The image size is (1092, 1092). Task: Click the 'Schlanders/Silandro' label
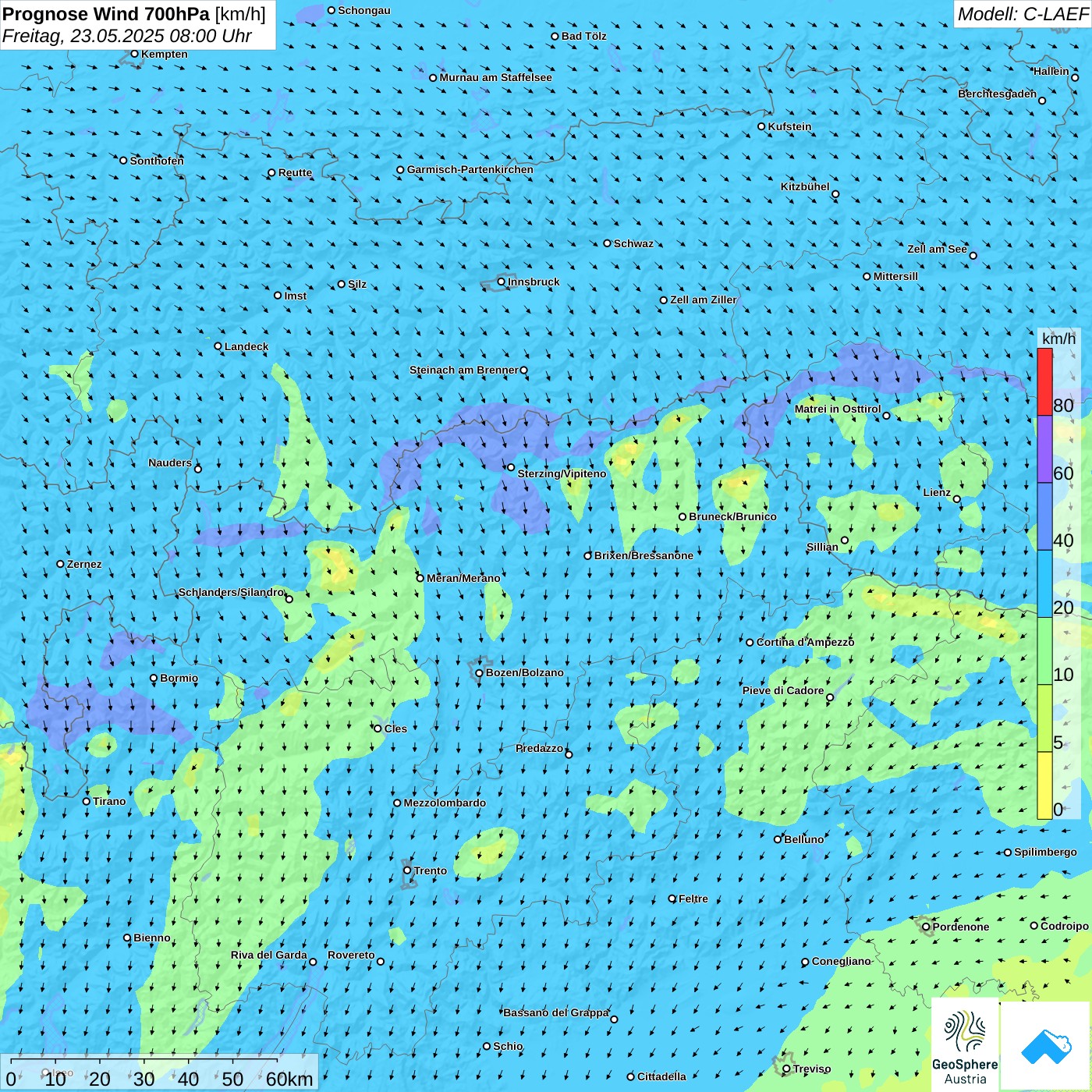pos(232,592)
